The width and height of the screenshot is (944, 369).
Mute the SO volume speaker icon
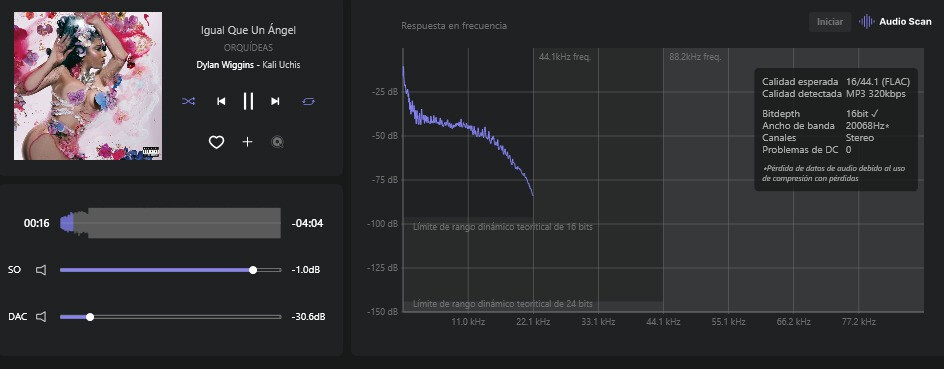[x=41, y=270]
